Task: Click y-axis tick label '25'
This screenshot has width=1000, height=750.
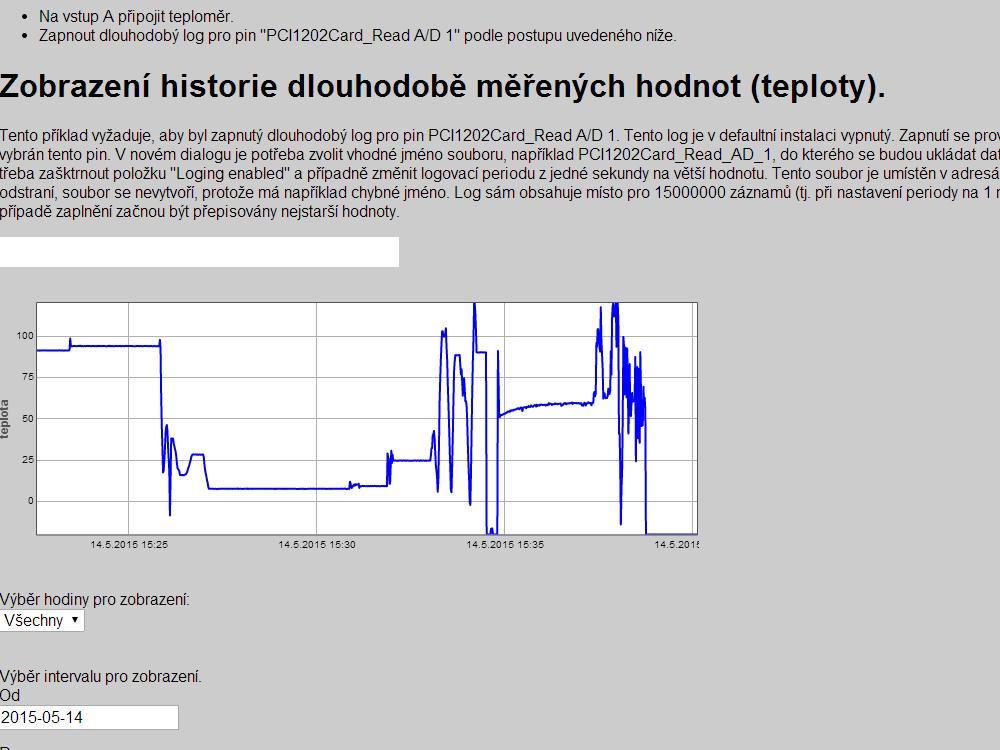Action: (27, 460)
